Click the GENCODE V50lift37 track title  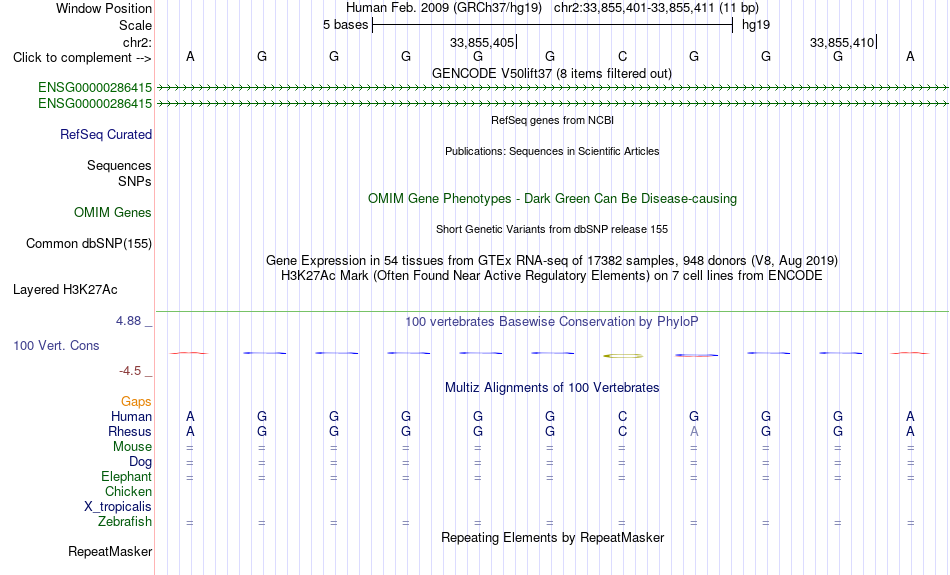pyautogui.click(x=551, y=73)
